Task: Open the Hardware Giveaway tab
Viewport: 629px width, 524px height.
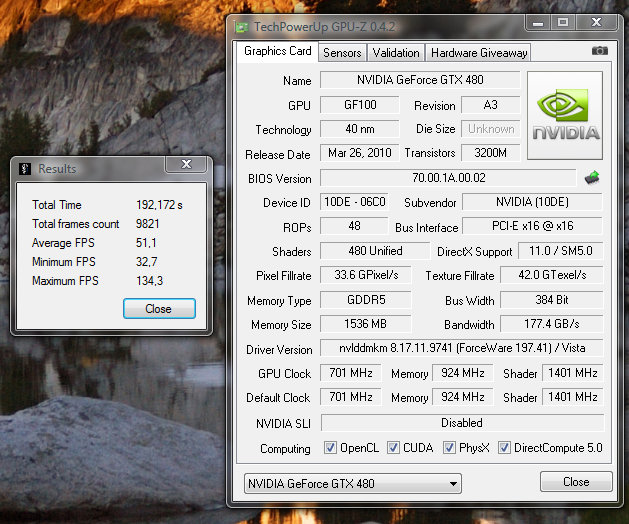Action: coord(479,53)
